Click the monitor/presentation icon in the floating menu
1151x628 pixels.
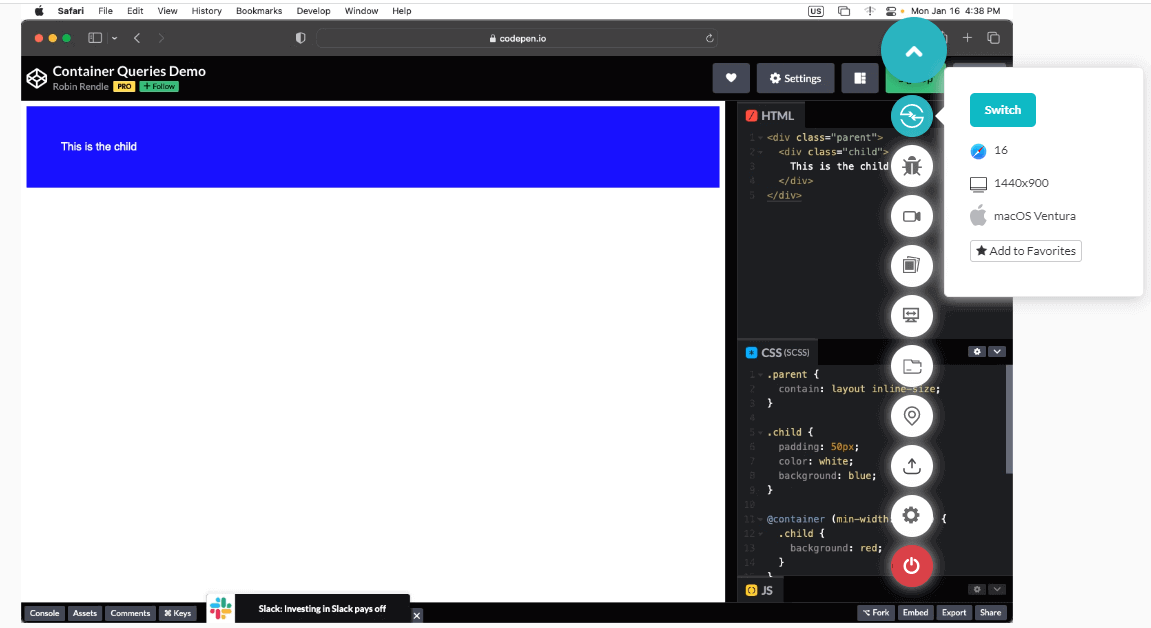coord(911,315)
